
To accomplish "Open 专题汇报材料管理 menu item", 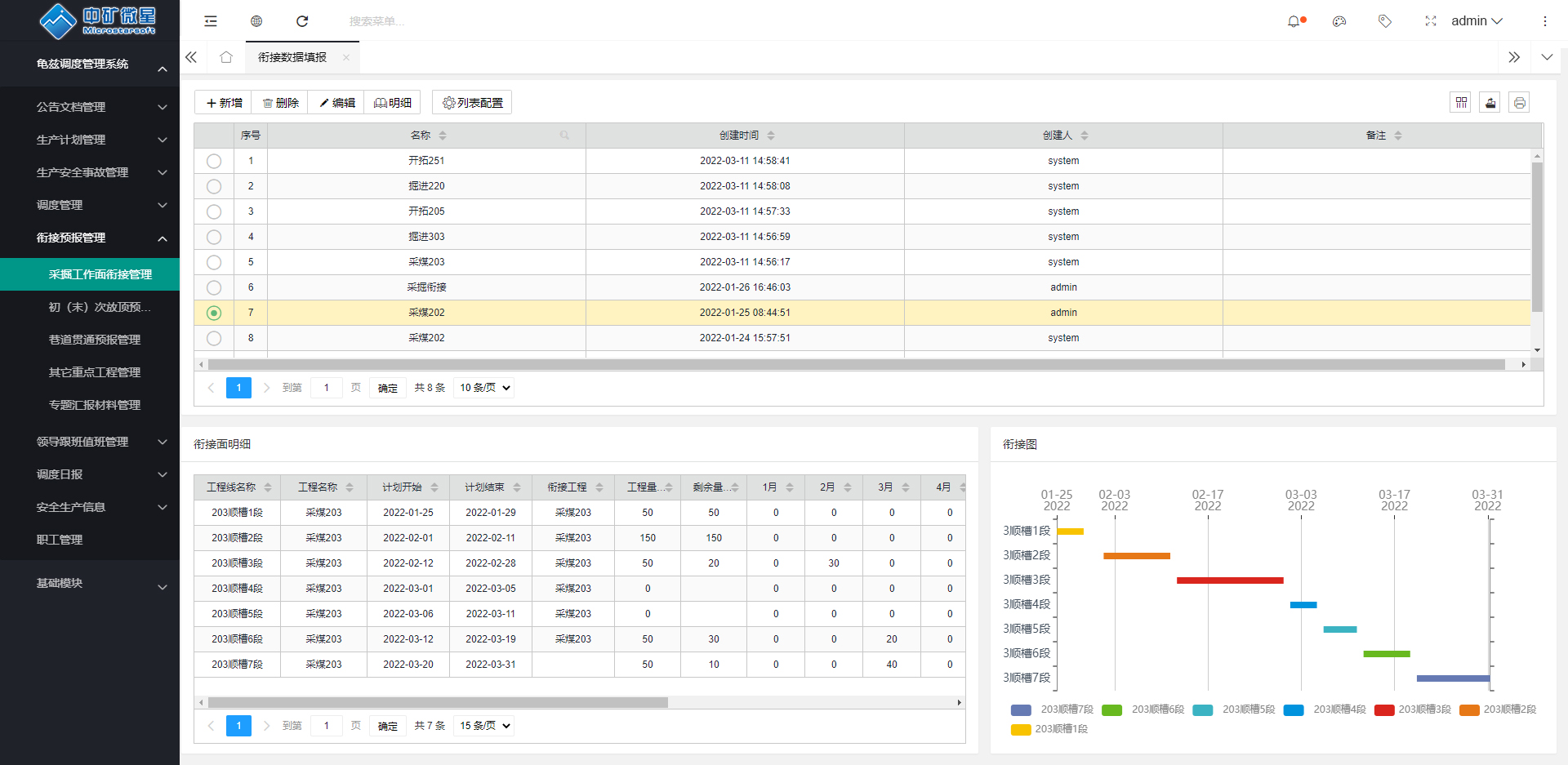I will pos(90,405).
